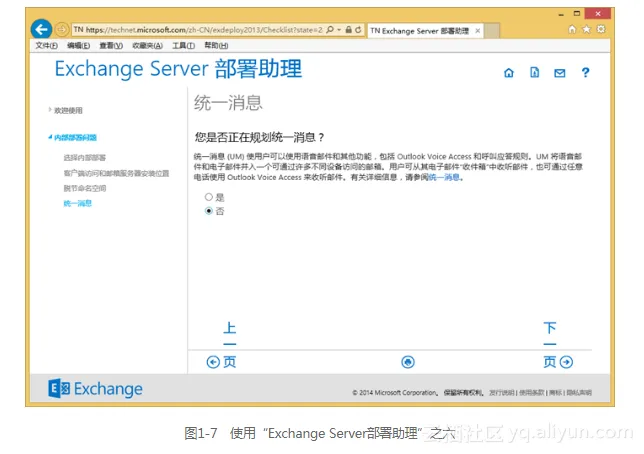Click the browser back arrow button
Viewport: 644px width, 454px height.
point(42,30)
